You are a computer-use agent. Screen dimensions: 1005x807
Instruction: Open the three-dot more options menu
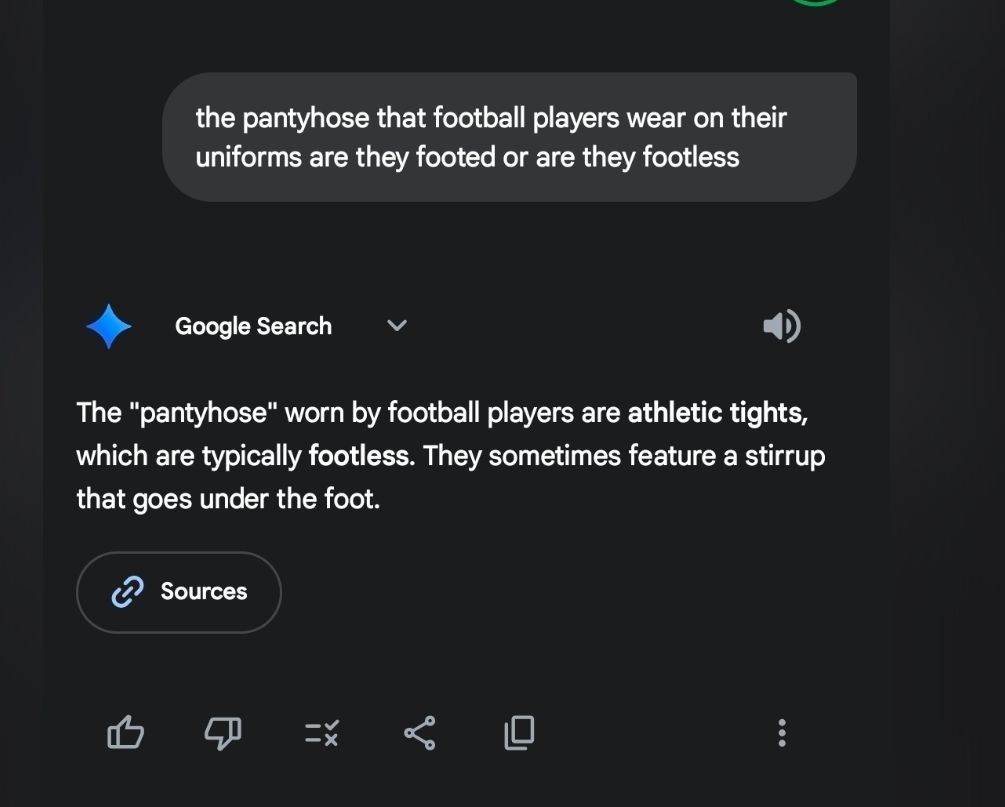click(x=782, y=733)
